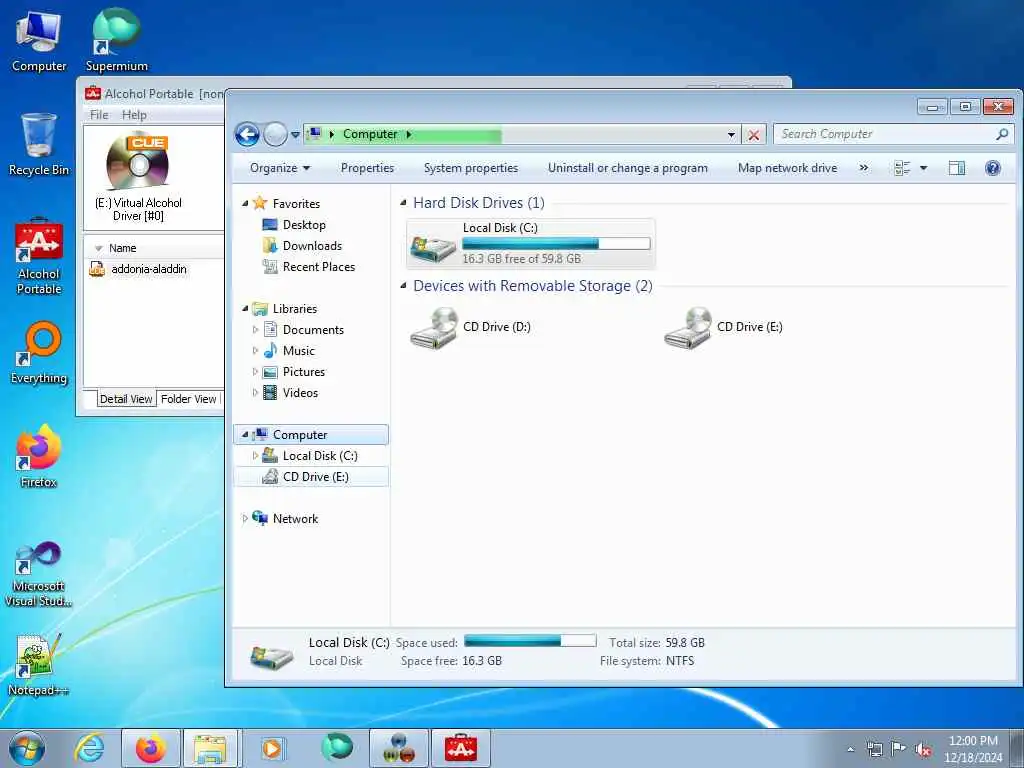The width and height of the screenshot is (1024, 768).
Task: Collapse Devices with Removable Storage group
Action: (403, 285)
